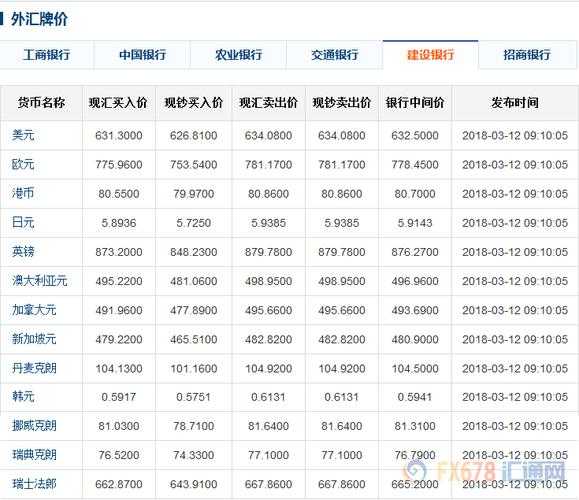Select the 欧元 银行中间价 value 778.4500

tap(415, 165)
